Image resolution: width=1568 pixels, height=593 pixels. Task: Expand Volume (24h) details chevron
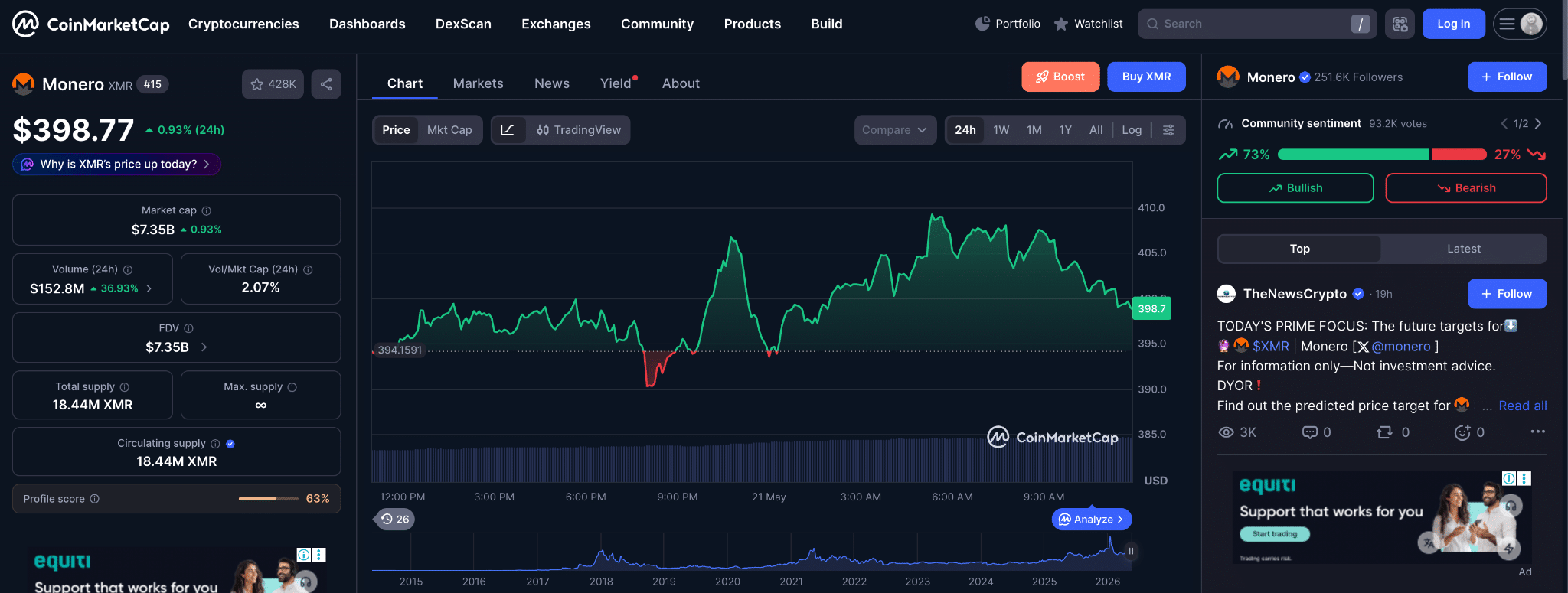click(149, 288)
